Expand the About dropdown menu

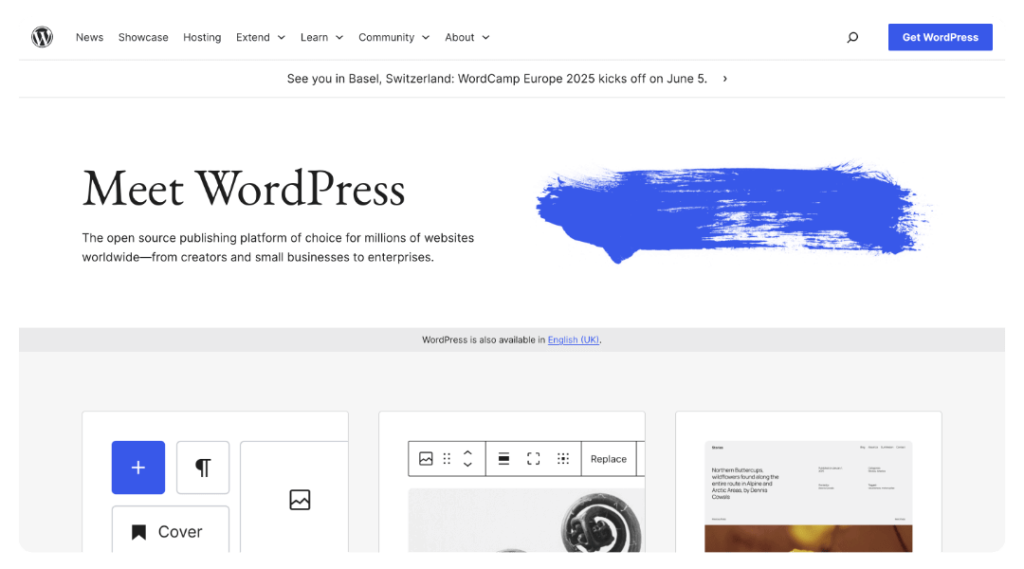(x=467, y=38)
